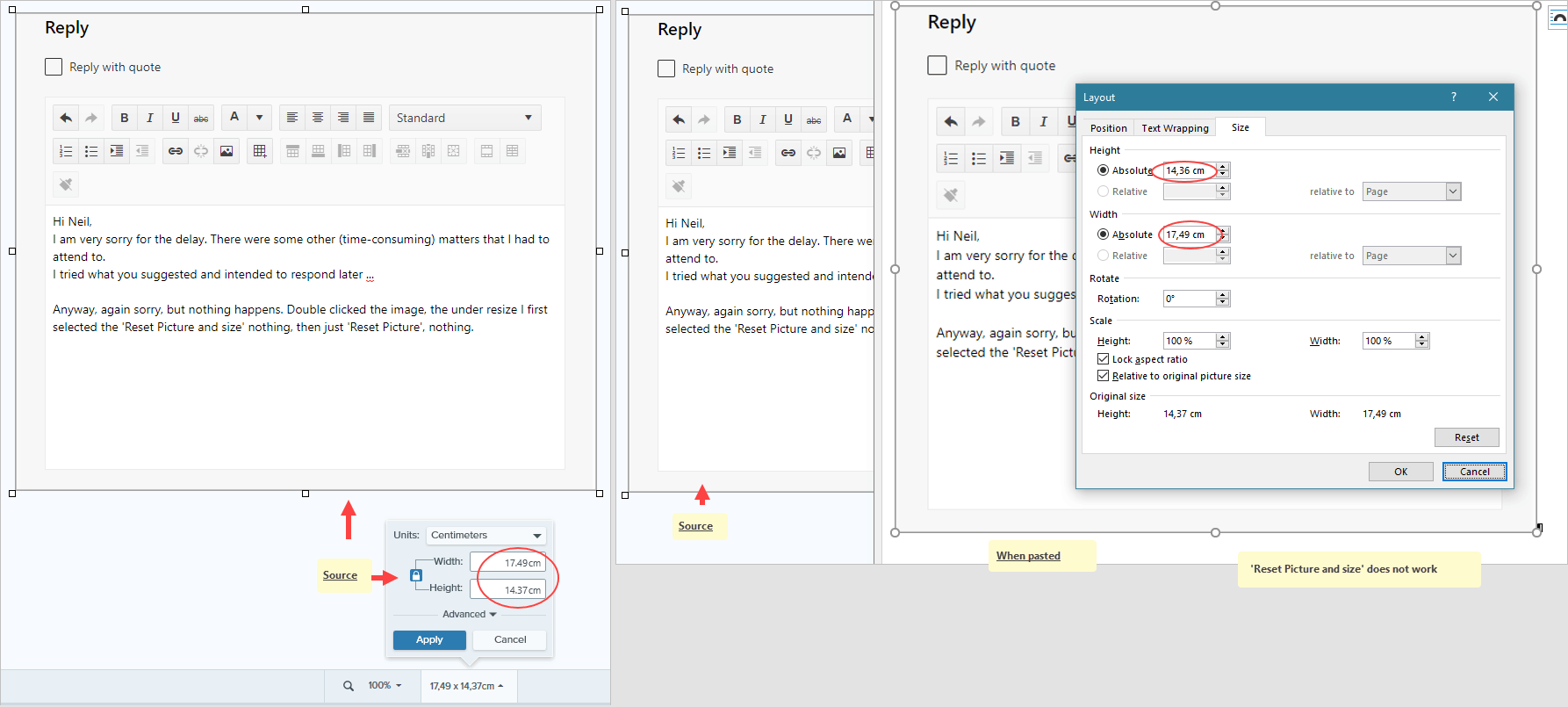Screen dimensions: 1568x707
Task: Select Absolute radio under Width
Action: click(1103, 234)
